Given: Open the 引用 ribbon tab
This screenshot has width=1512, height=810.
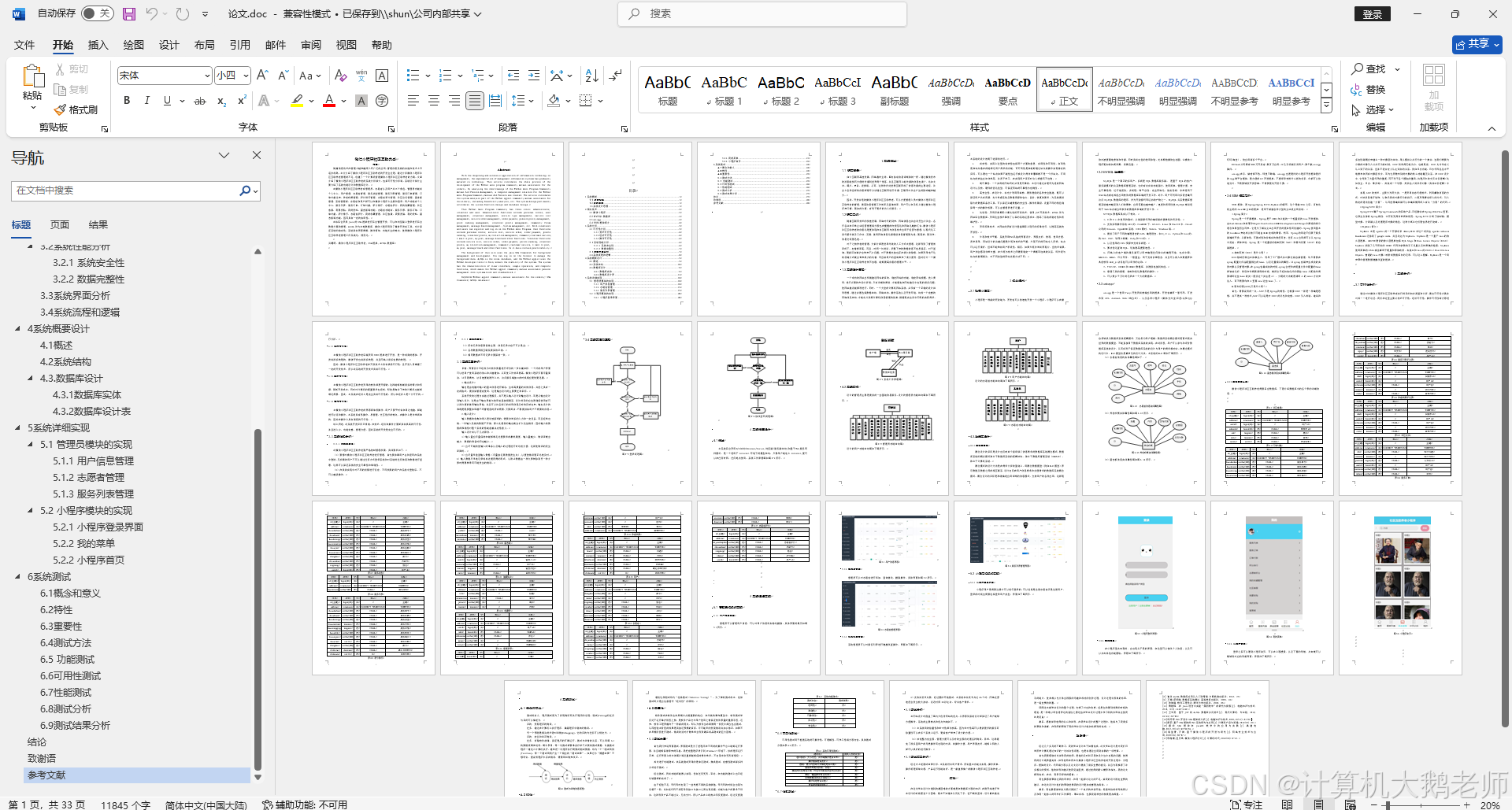Looking at the screenshot, I should coord(239,45).
